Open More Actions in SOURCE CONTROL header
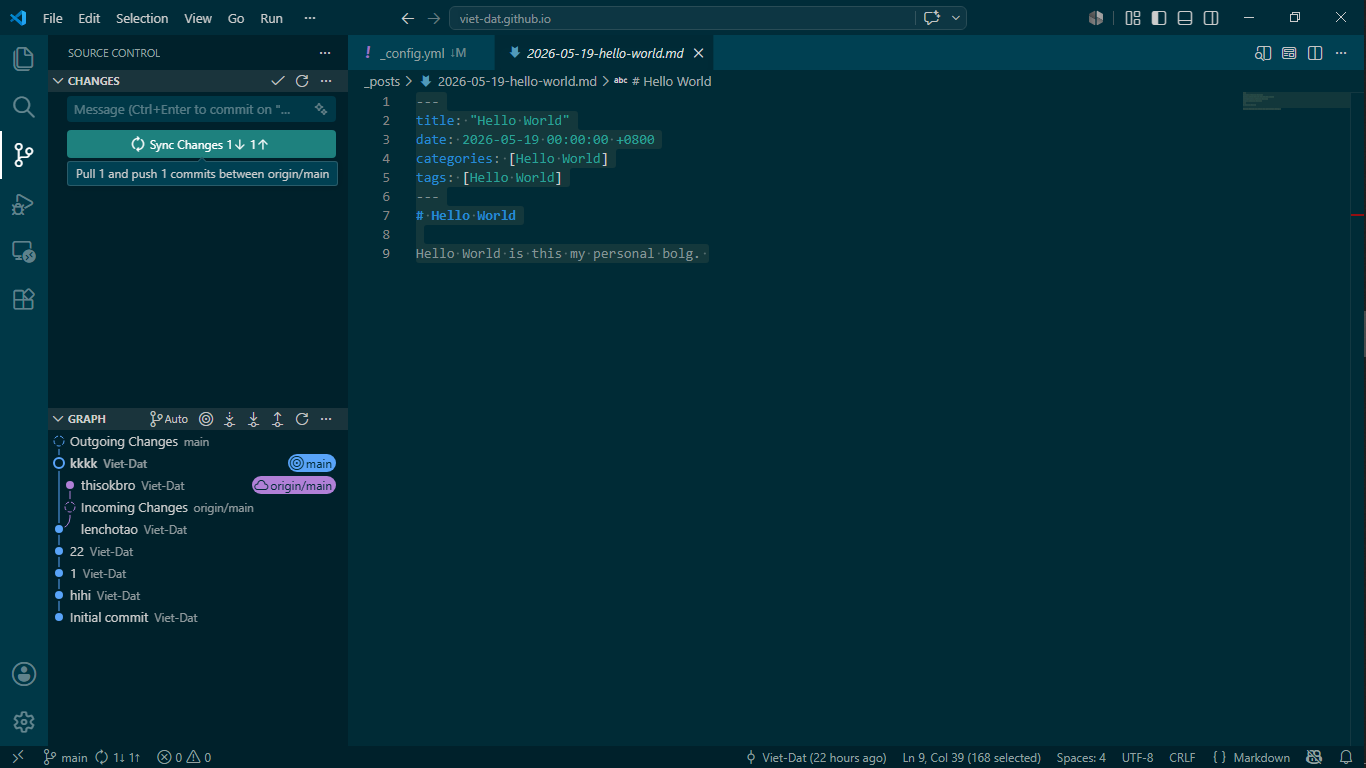The width and height of the screenshot is (1366, 768). pyautogui.click(x=325, y=53)
